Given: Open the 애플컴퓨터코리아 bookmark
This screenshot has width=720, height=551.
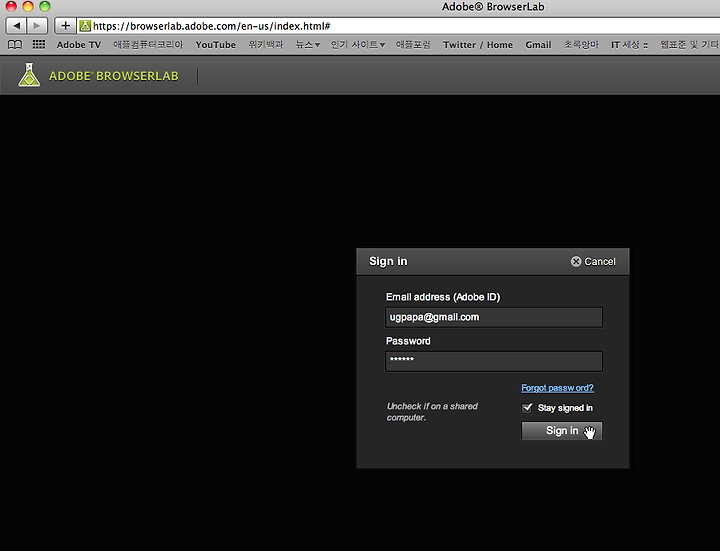Looking at the screenshot, I should (148, 45).
